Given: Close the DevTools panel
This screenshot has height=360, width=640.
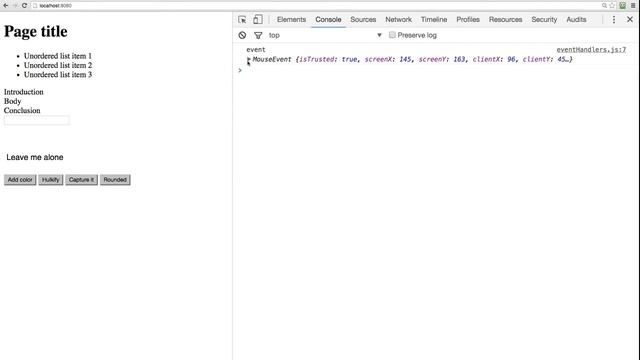Looking at the screenshot, I should [630, 20].
